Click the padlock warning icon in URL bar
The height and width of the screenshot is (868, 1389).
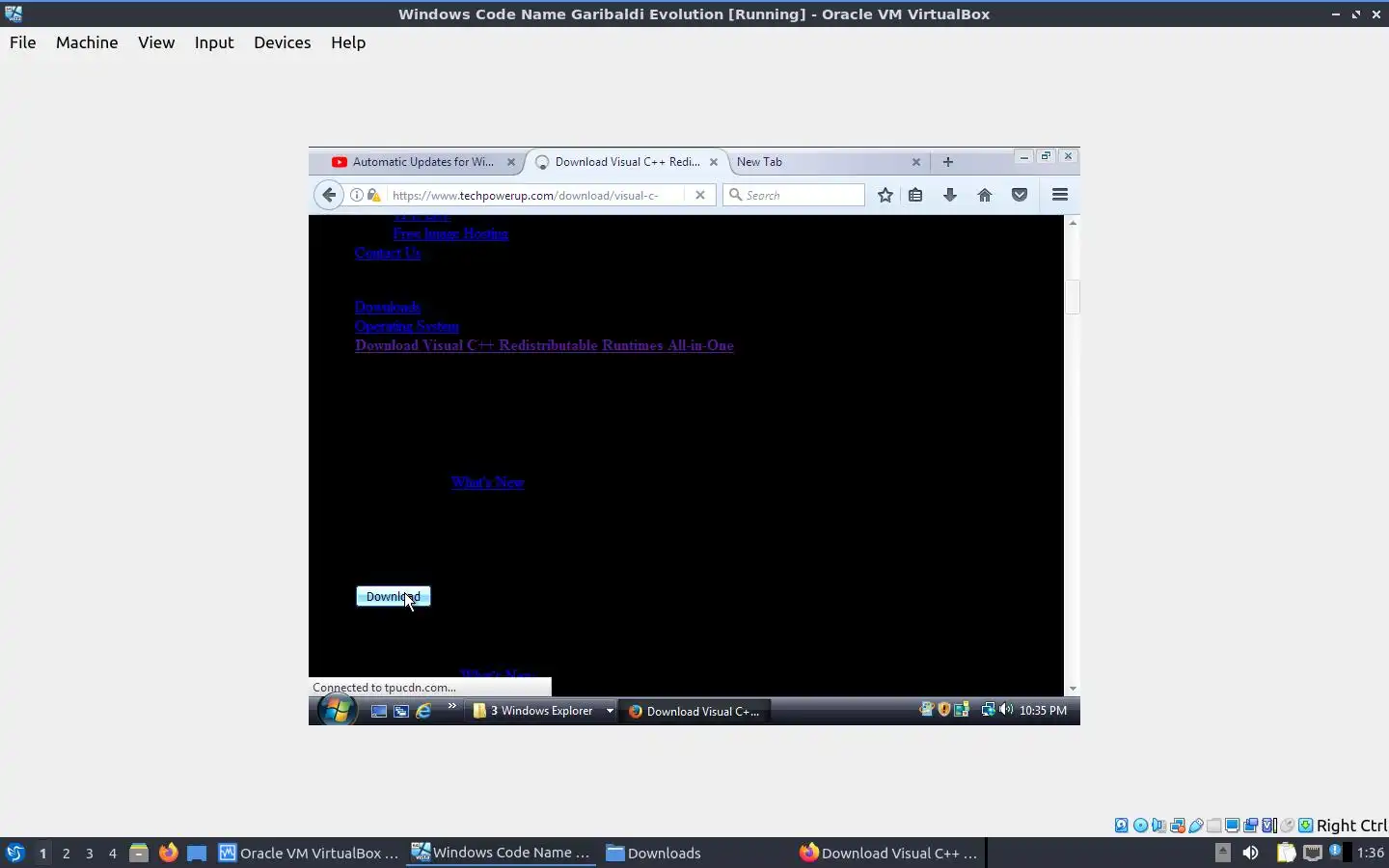(373, 195)
